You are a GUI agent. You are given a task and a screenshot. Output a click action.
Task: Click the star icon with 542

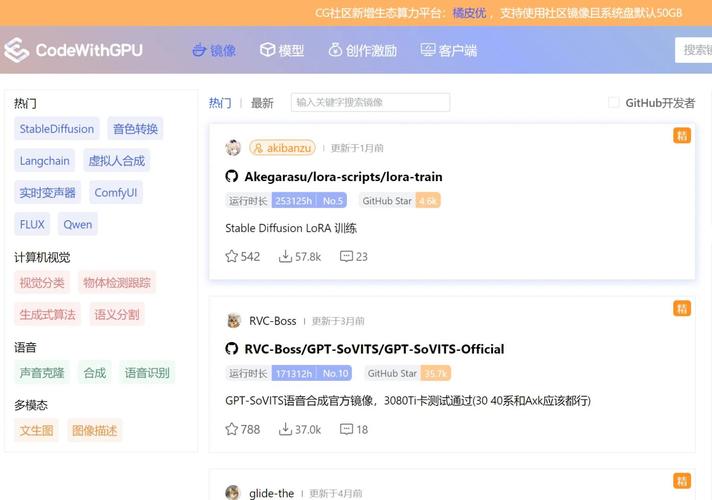[x=232, y=256]
